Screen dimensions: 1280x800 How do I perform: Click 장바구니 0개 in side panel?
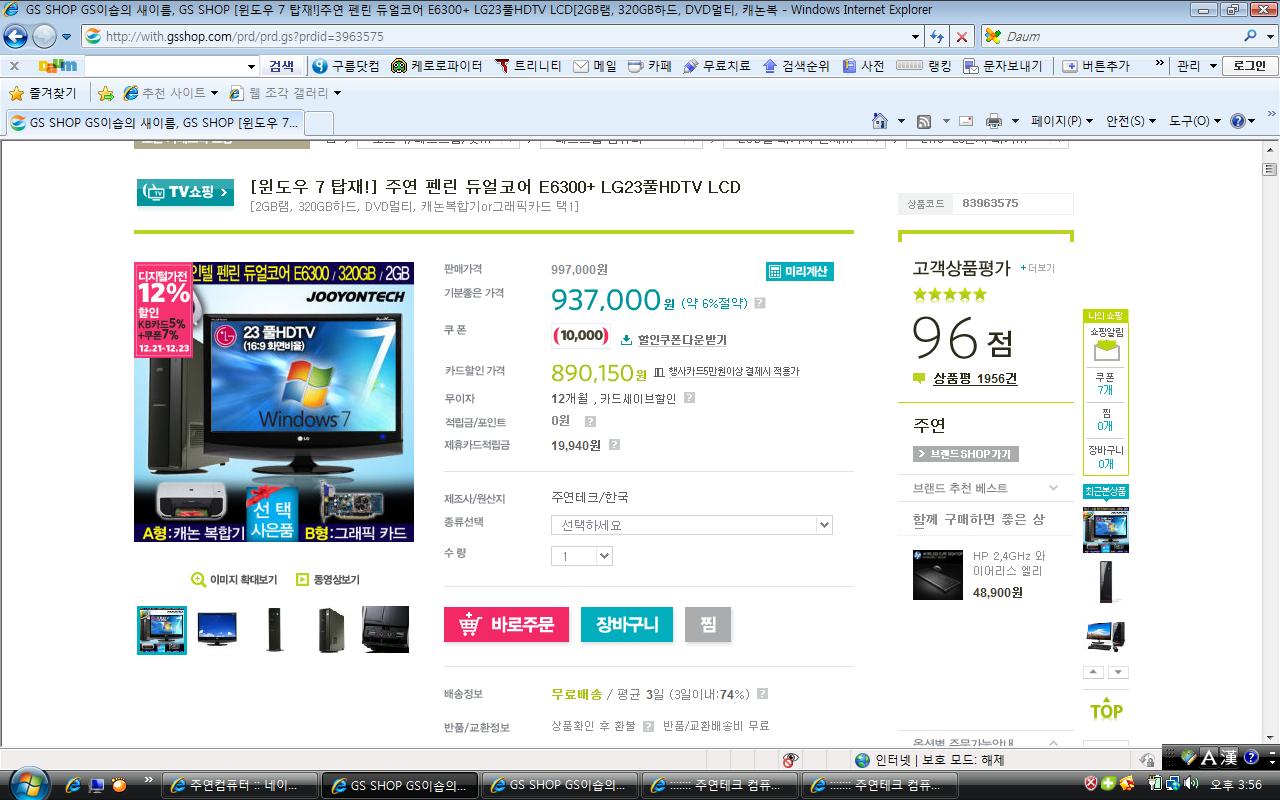tap(1106, 457)
